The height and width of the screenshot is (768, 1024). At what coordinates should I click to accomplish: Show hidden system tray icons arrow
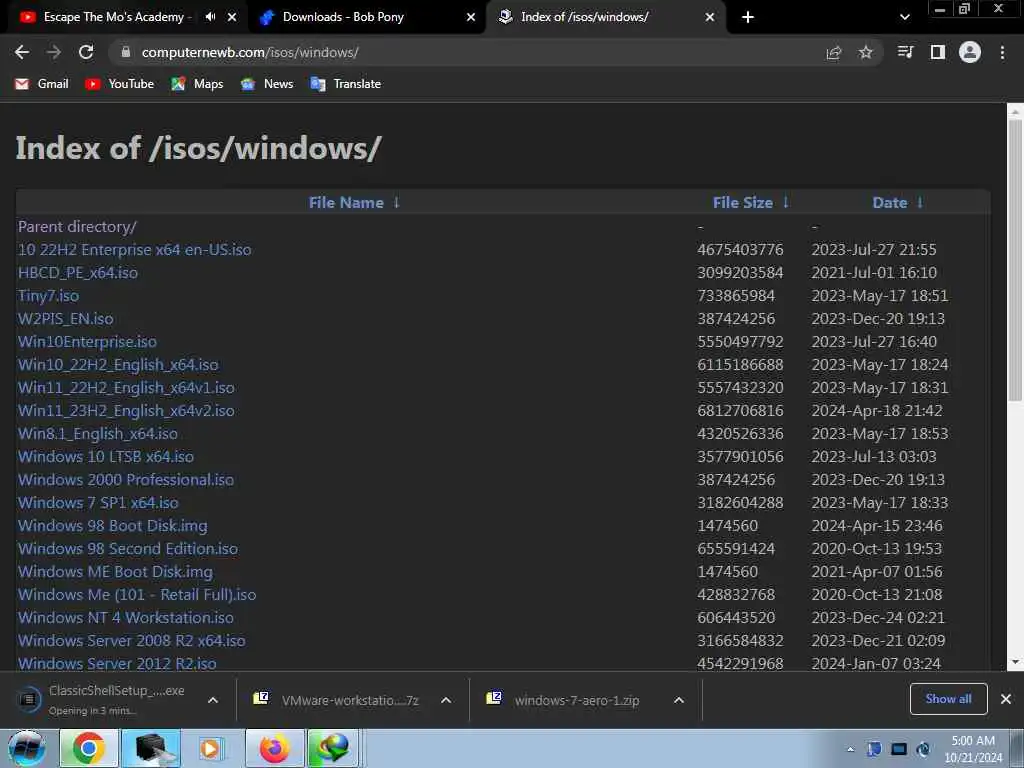(850, 749)
